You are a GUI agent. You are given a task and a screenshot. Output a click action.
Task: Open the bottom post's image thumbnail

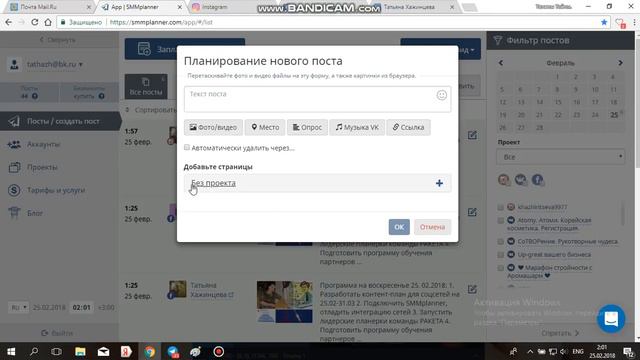point(284,302)
